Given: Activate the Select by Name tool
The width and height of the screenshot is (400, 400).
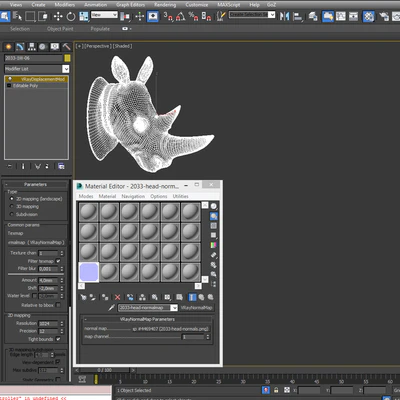Looking at the screenshot, I should point(17,16).
